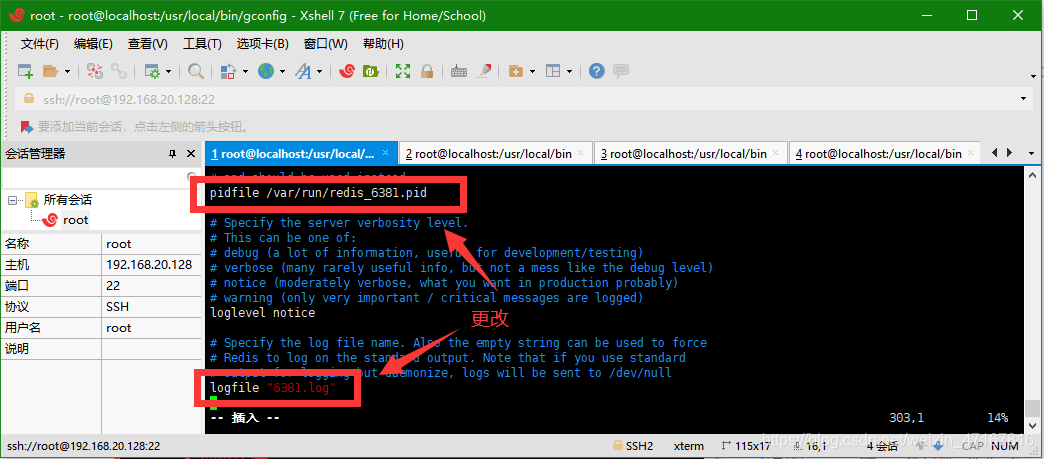
Task: Click the Lock screen padlock icon
Action: click(427, 71)
